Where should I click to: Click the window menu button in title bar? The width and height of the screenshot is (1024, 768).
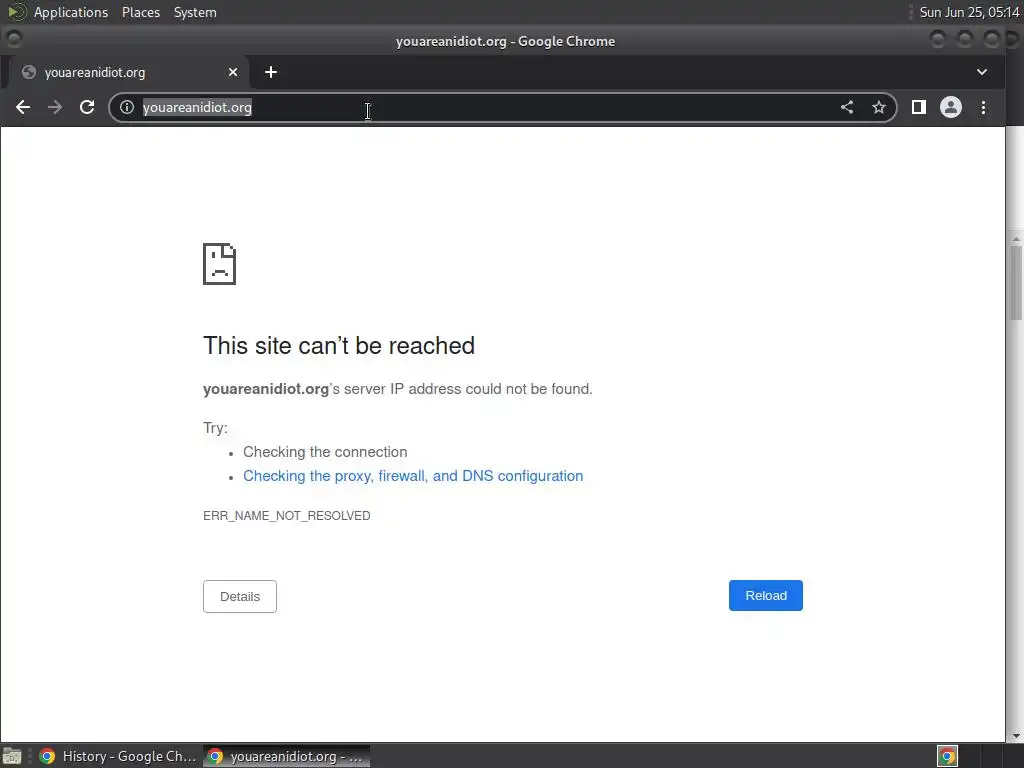coord(14,40)
